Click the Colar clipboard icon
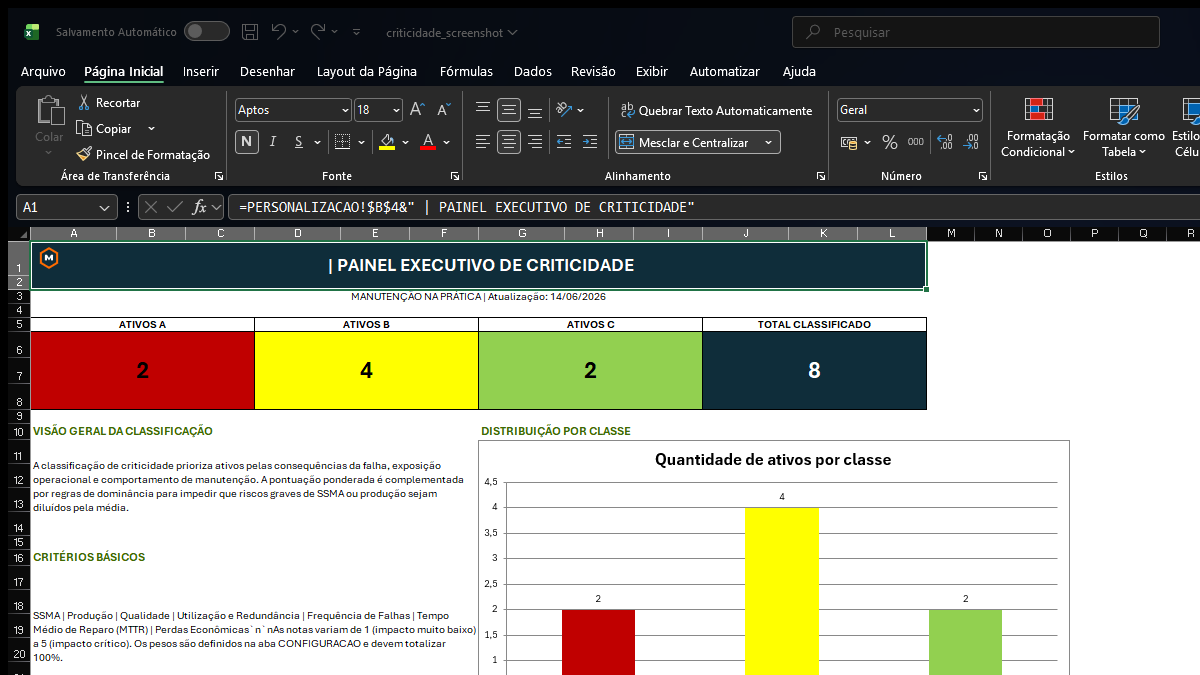 pos(49,110)
